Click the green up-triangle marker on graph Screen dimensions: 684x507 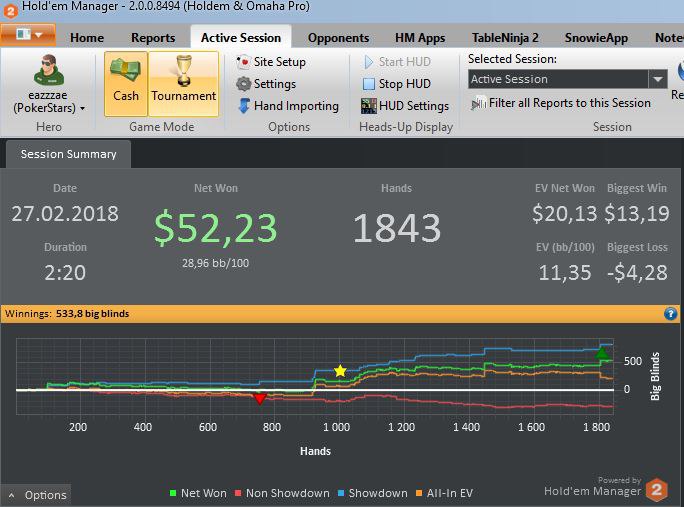tap(602, 353)
